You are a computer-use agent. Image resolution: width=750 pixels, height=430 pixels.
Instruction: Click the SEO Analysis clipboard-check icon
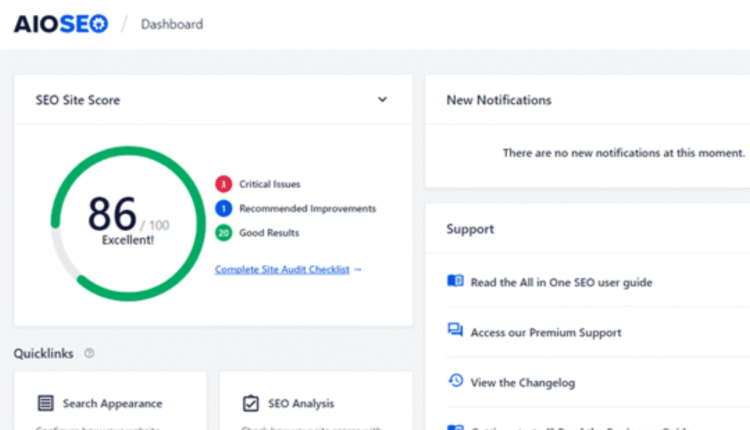point(251,403)
